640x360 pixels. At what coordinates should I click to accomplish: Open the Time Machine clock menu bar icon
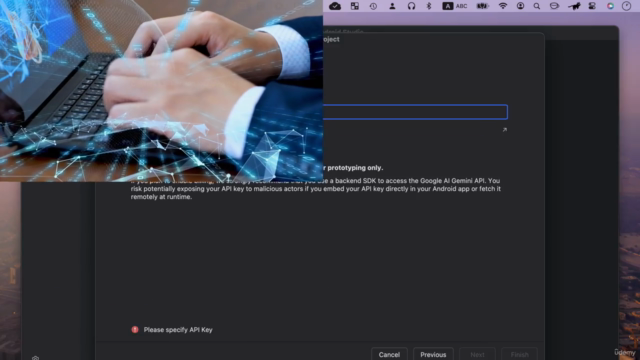(x=373, y=6)
